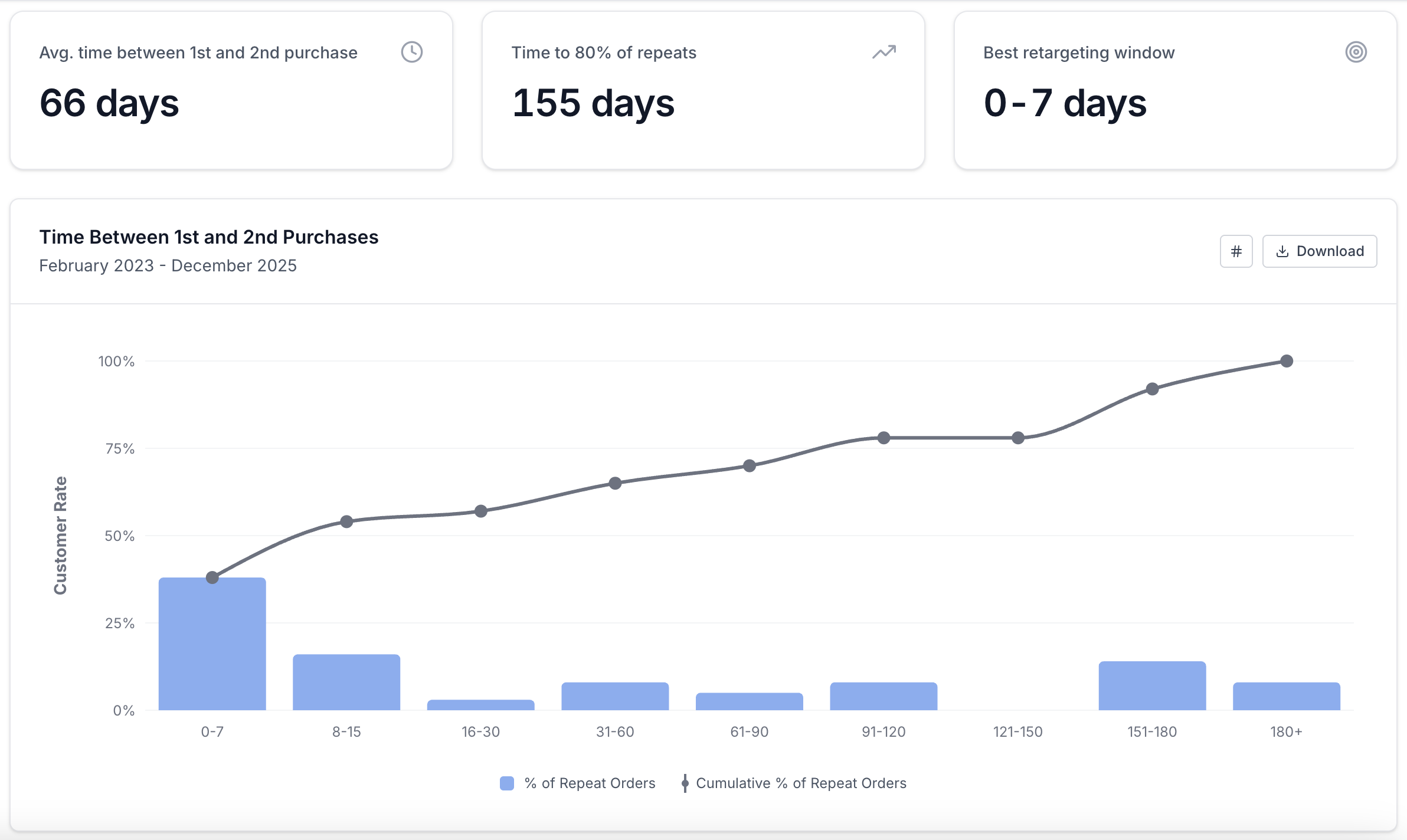The height and width of the screenshot is (840, 1407).
Task: Click the 151-180 days bar
Action: point(1151,685)
